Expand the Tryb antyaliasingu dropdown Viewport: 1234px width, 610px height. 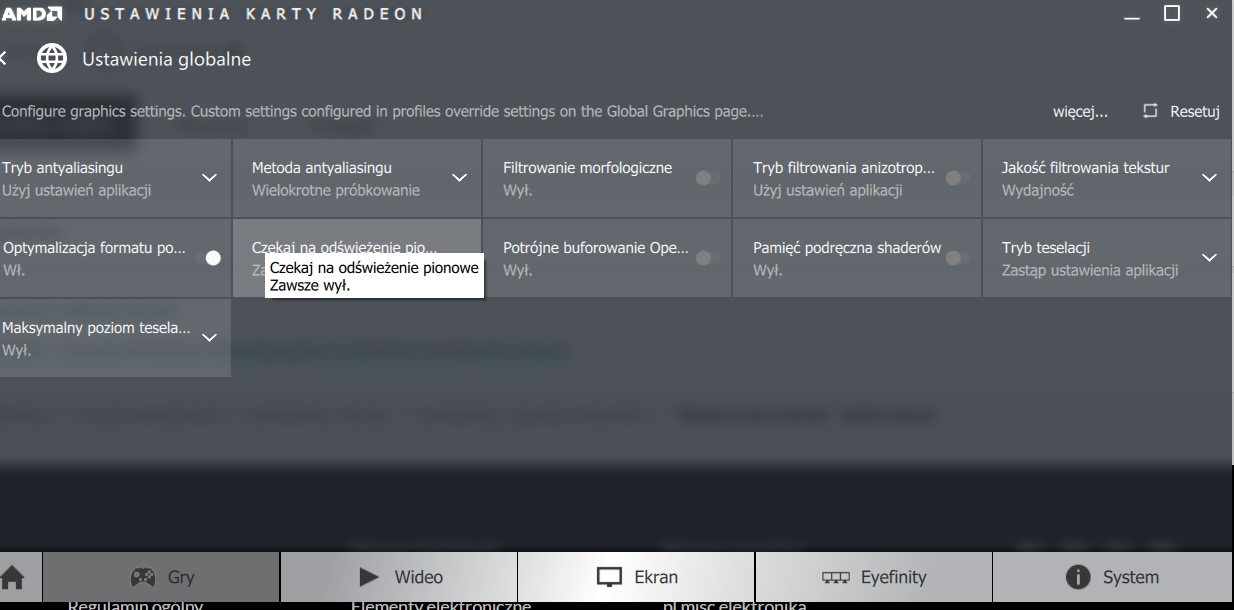[210, 177]
